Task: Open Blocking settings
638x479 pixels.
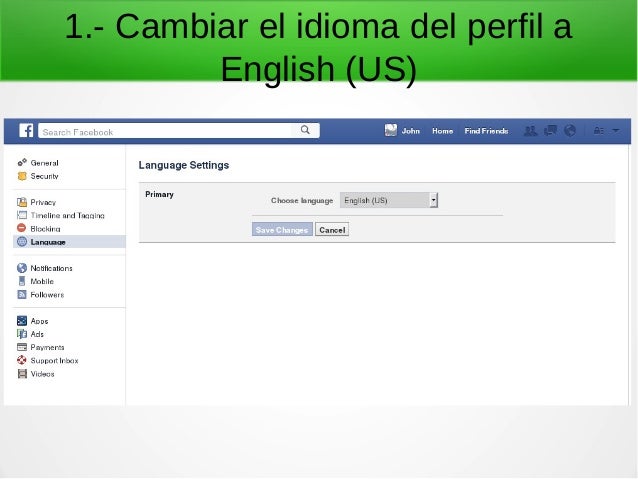Action: pos(45,229)
